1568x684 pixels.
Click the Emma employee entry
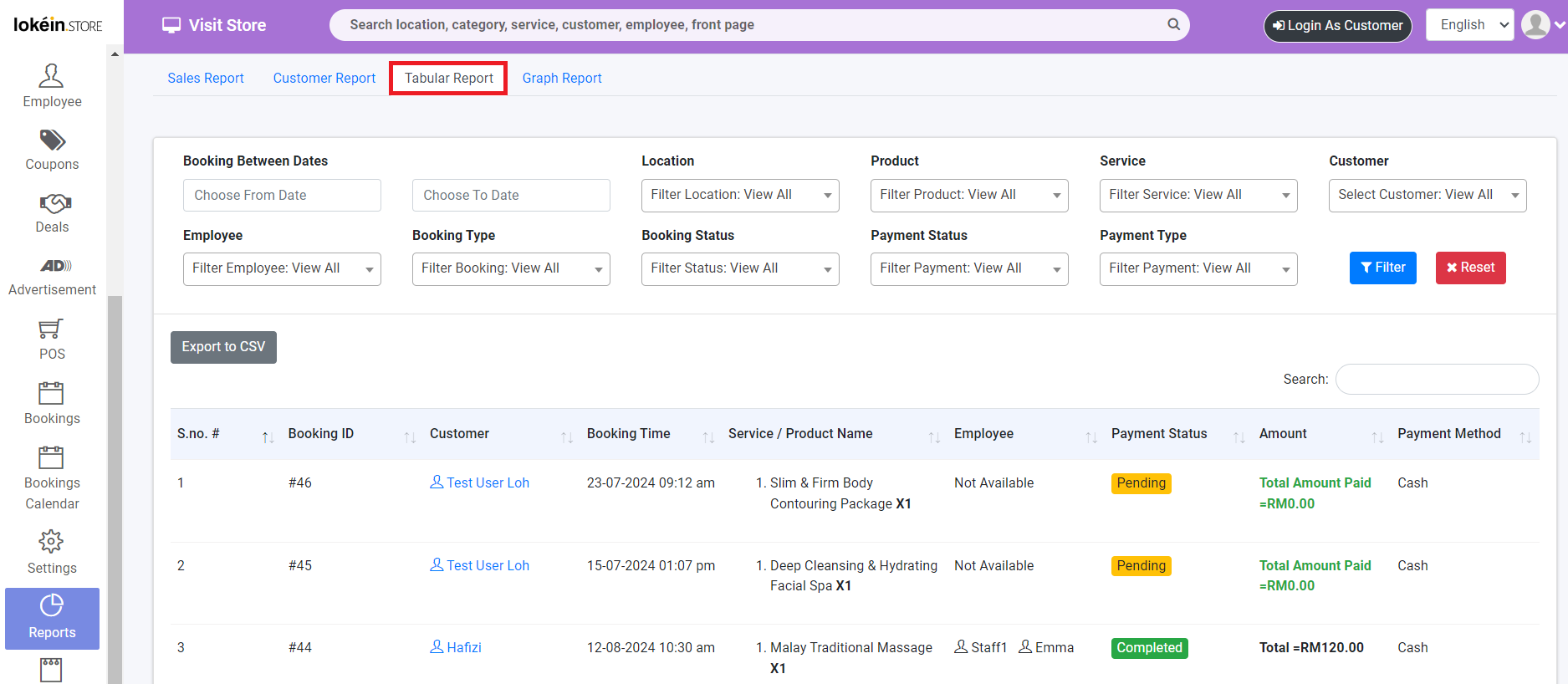tap(1046, 647)
